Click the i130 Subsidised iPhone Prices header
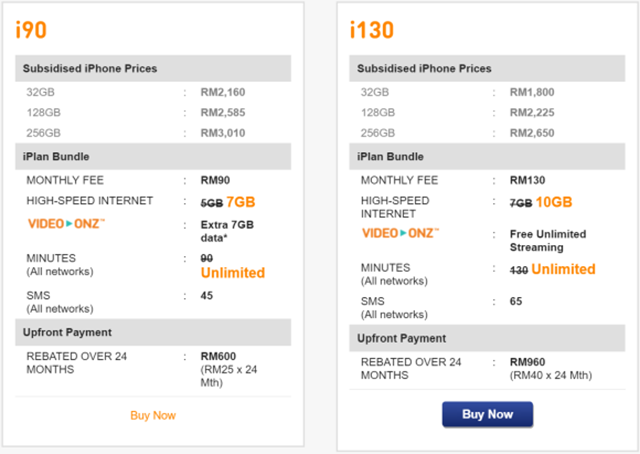This screenshot has height=454, width=640. click(x=487, y=68)
